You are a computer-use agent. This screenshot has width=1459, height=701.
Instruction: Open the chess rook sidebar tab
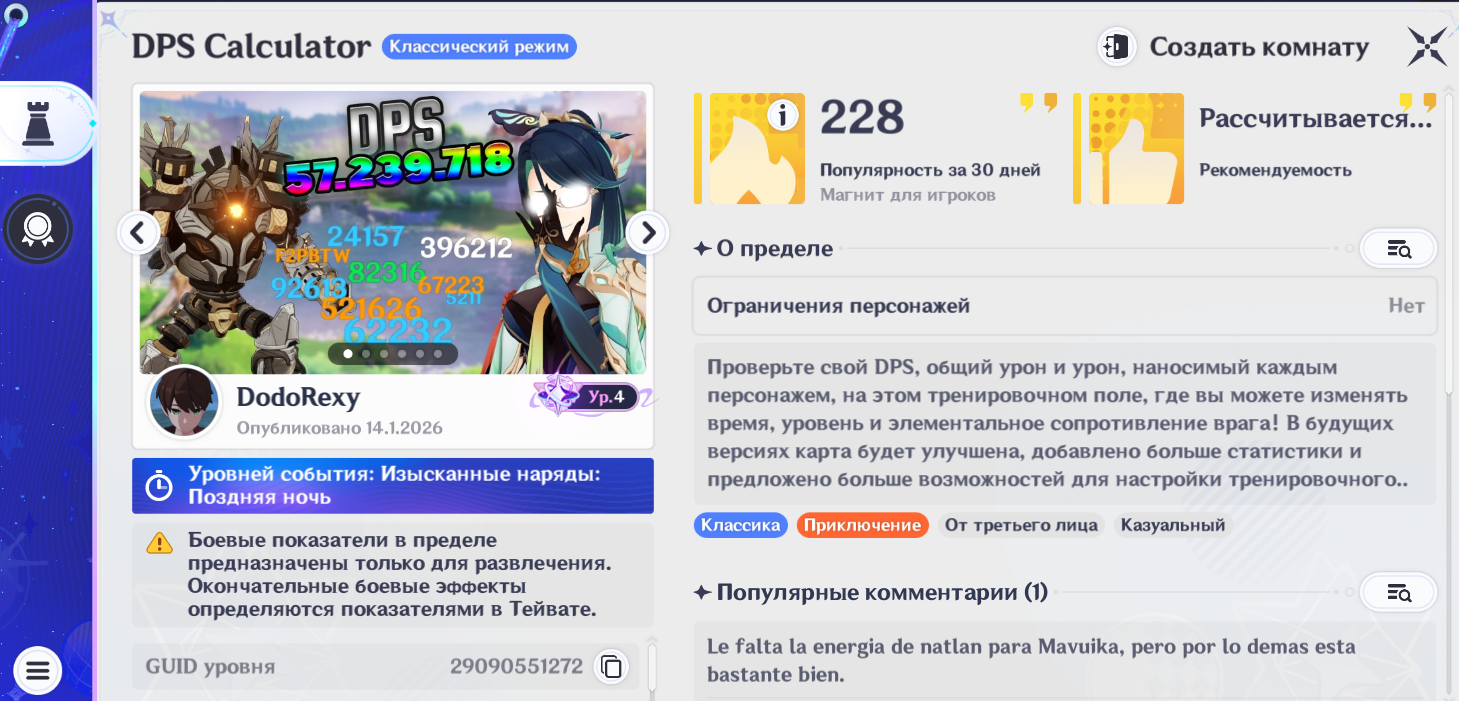(38, 123)
